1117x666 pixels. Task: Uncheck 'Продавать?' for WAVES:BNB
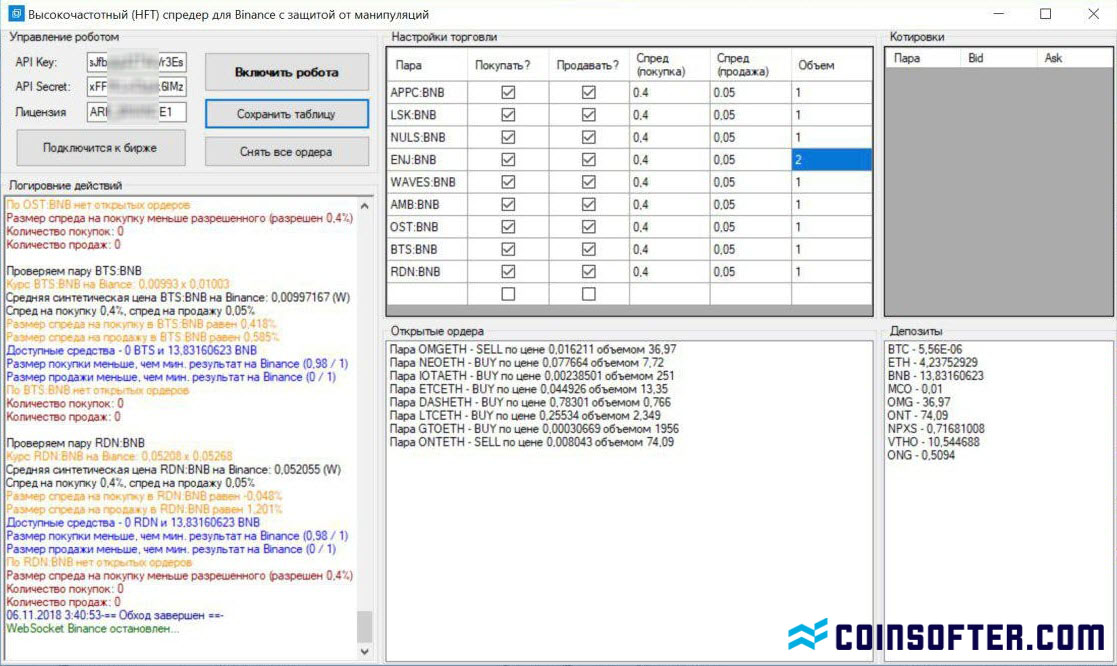tap(588, 182)
